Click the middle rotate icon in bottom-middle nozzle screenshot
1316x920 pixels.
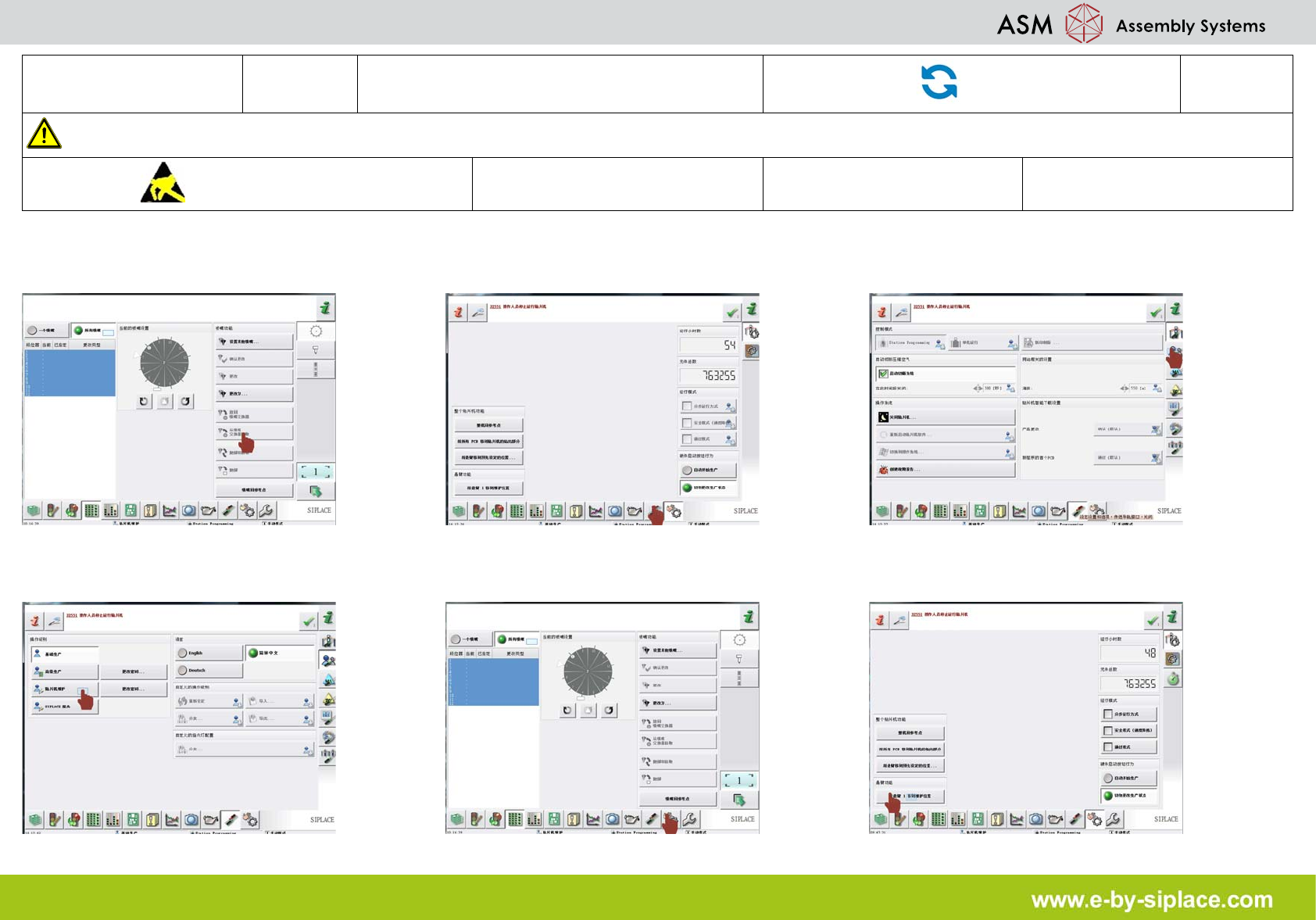point(588,711)
